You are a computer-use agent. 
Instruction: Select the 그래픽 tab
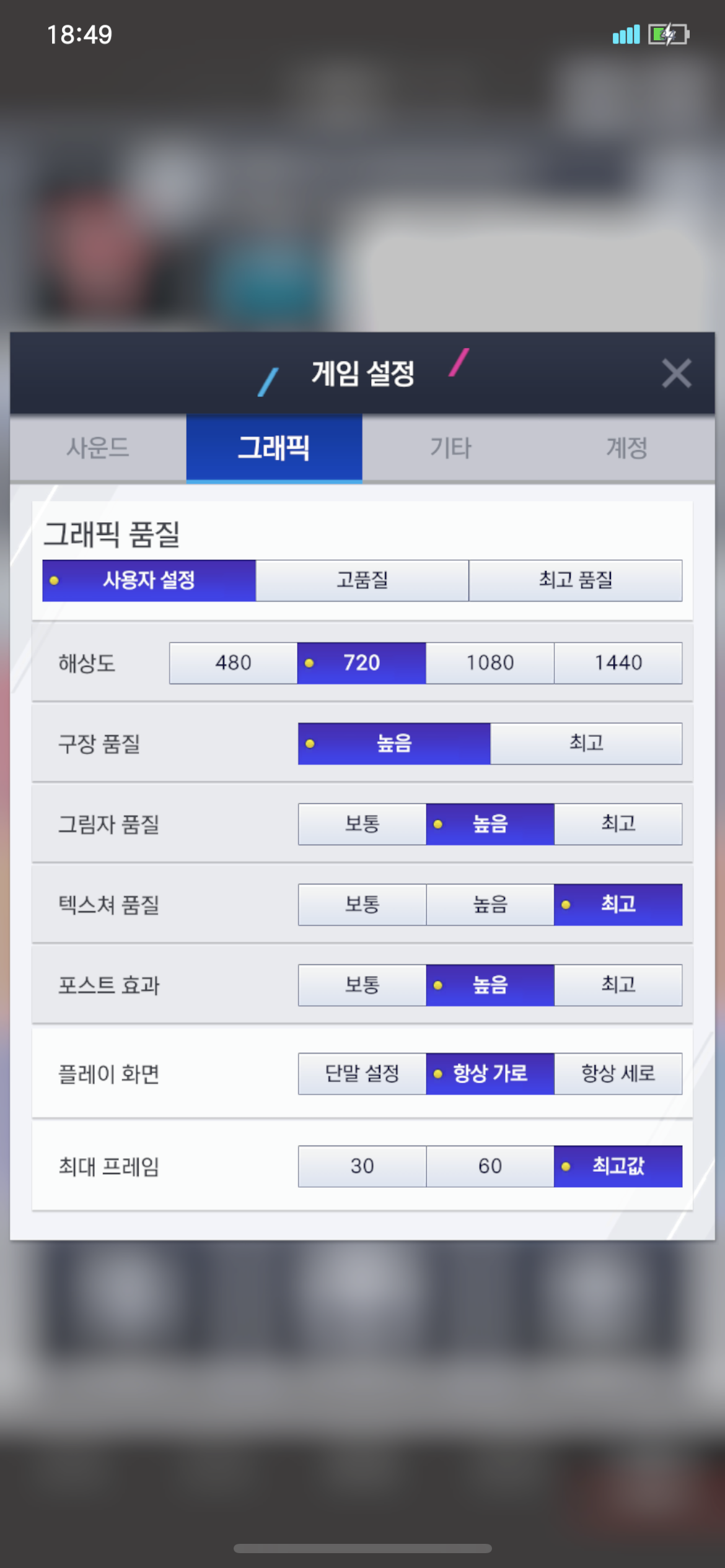pos(274,448)
